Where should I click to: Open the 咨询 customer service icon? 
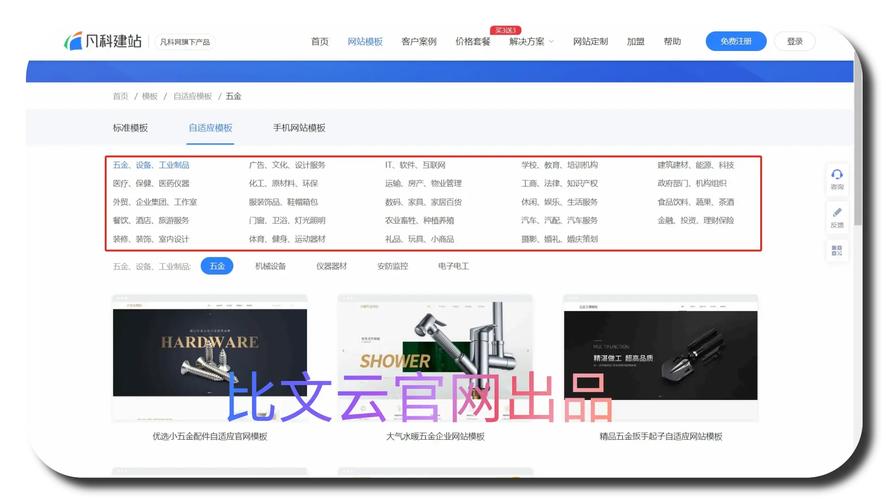[837, 178]
